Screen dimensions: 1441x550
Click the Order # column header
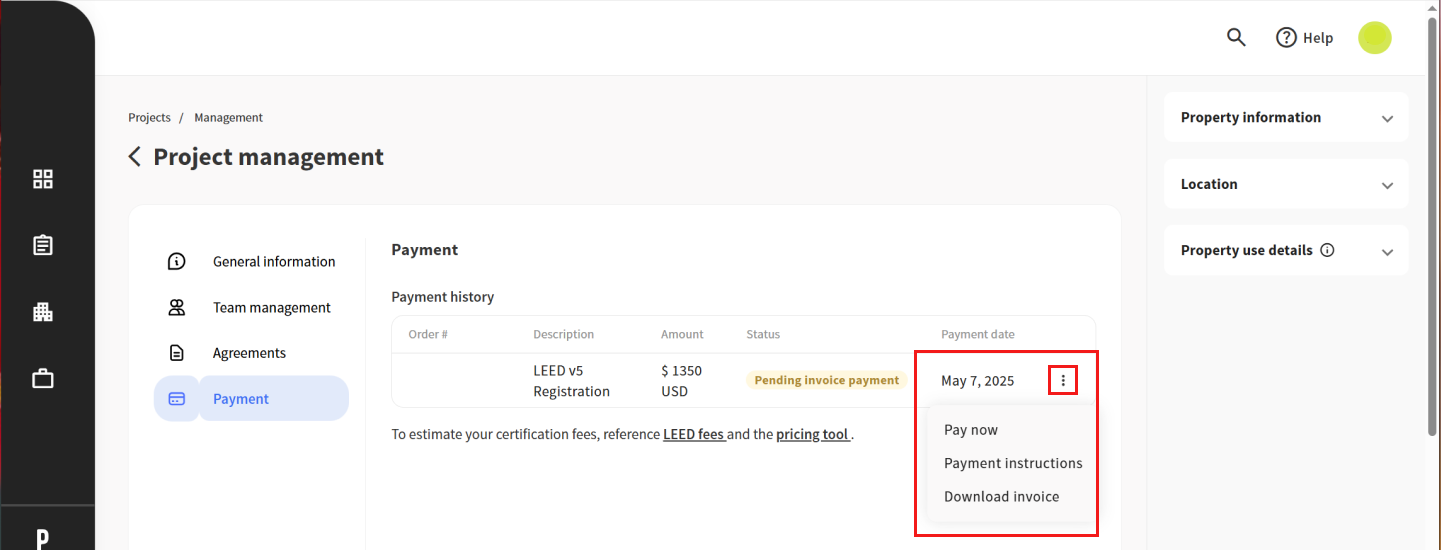click(x=428, y=334)
